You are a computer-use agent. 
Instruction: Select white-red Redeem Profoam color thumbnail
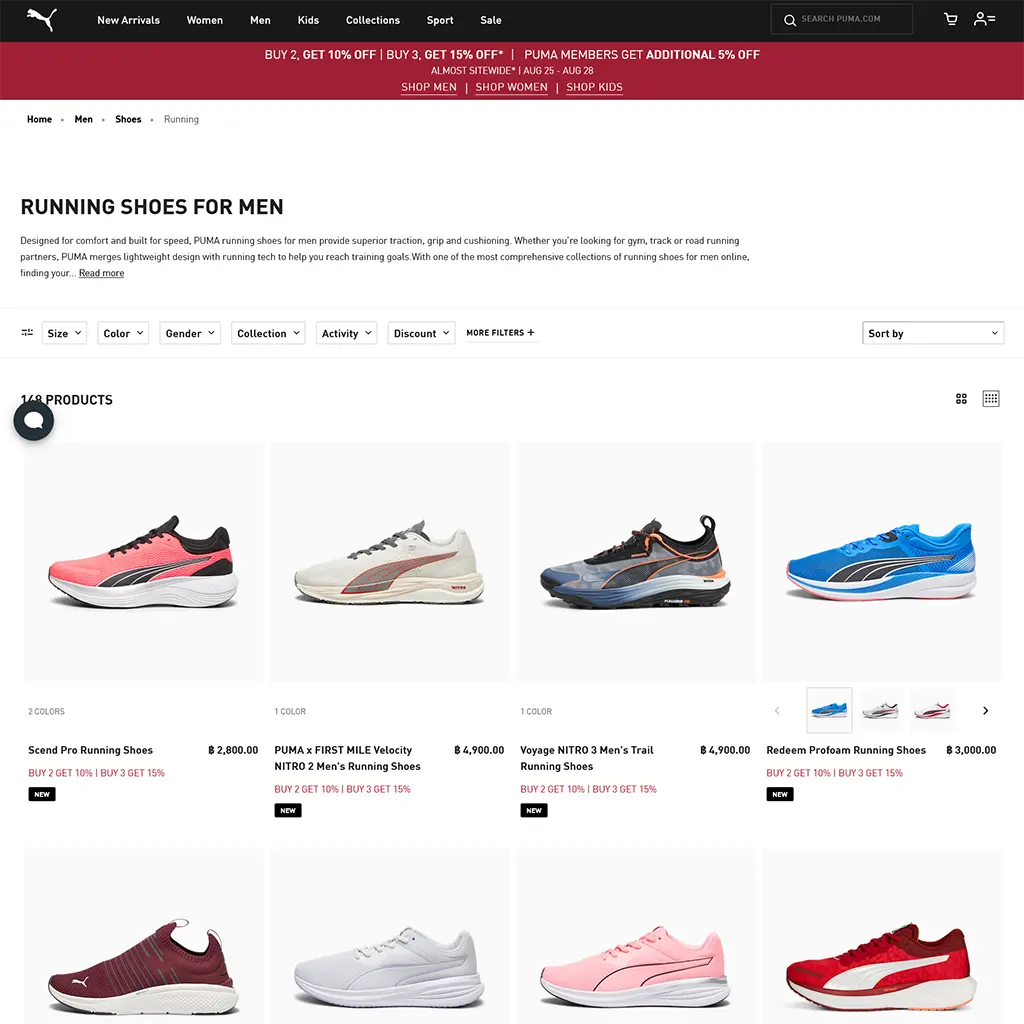click(x=932, y=710)
